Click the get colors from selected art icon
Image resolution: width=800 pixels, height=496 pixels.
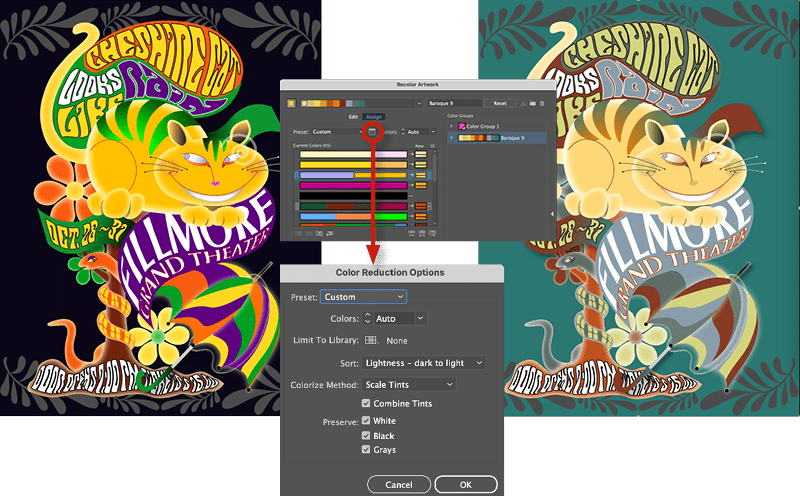[x=292, y=103]
